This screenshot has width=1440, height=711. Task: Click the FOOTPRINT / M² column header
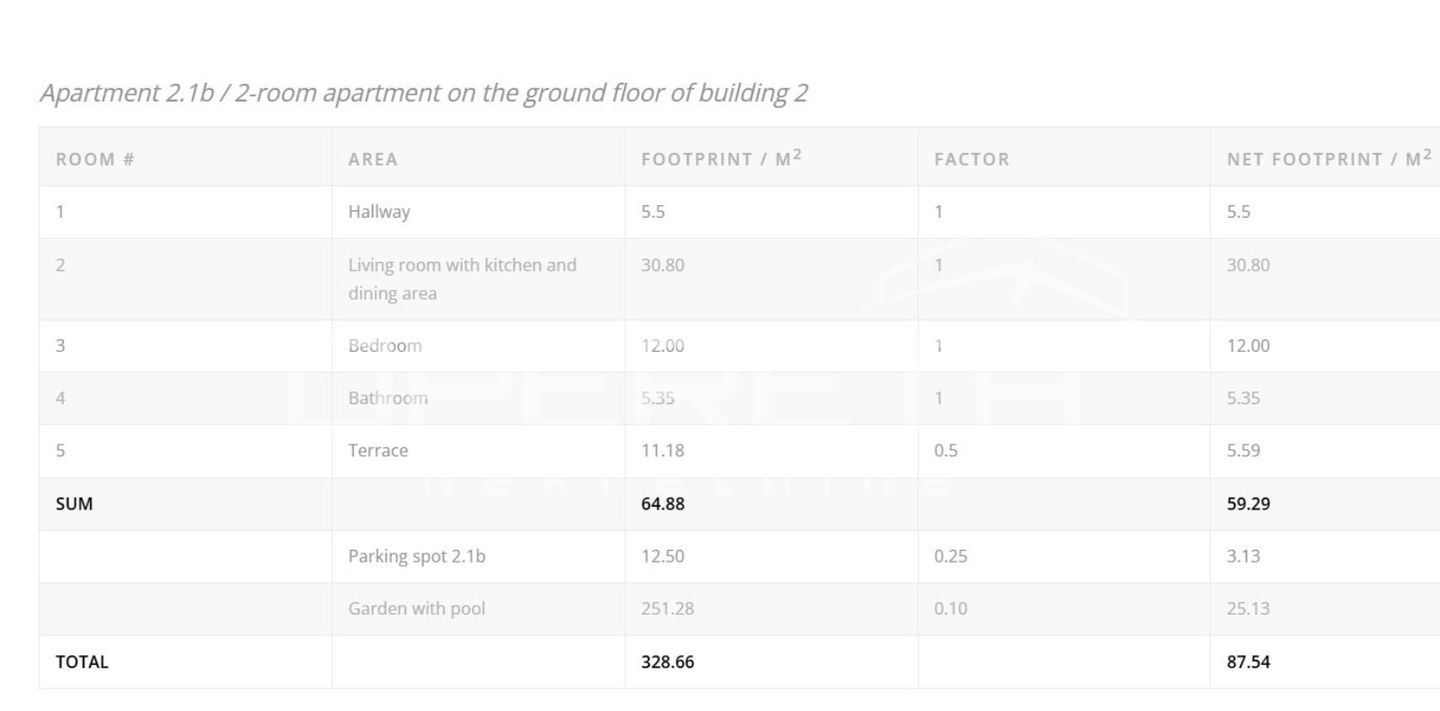click(x=721, y=158)
